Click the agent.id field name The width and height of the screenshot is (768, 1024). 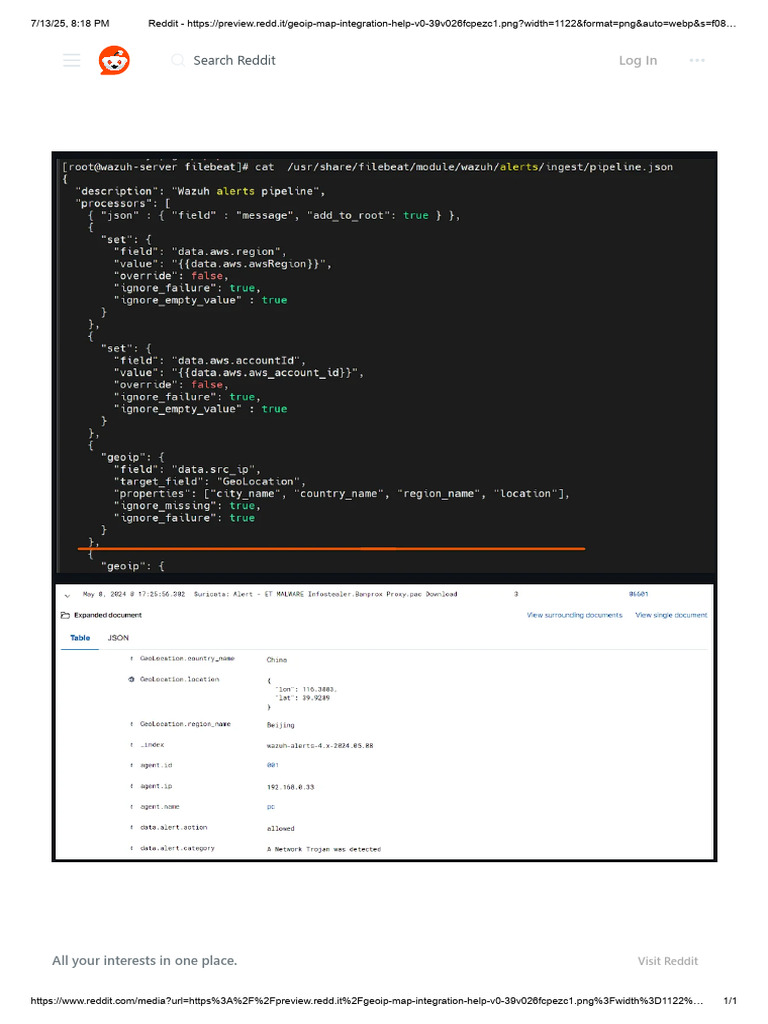(x=156, y=765)
